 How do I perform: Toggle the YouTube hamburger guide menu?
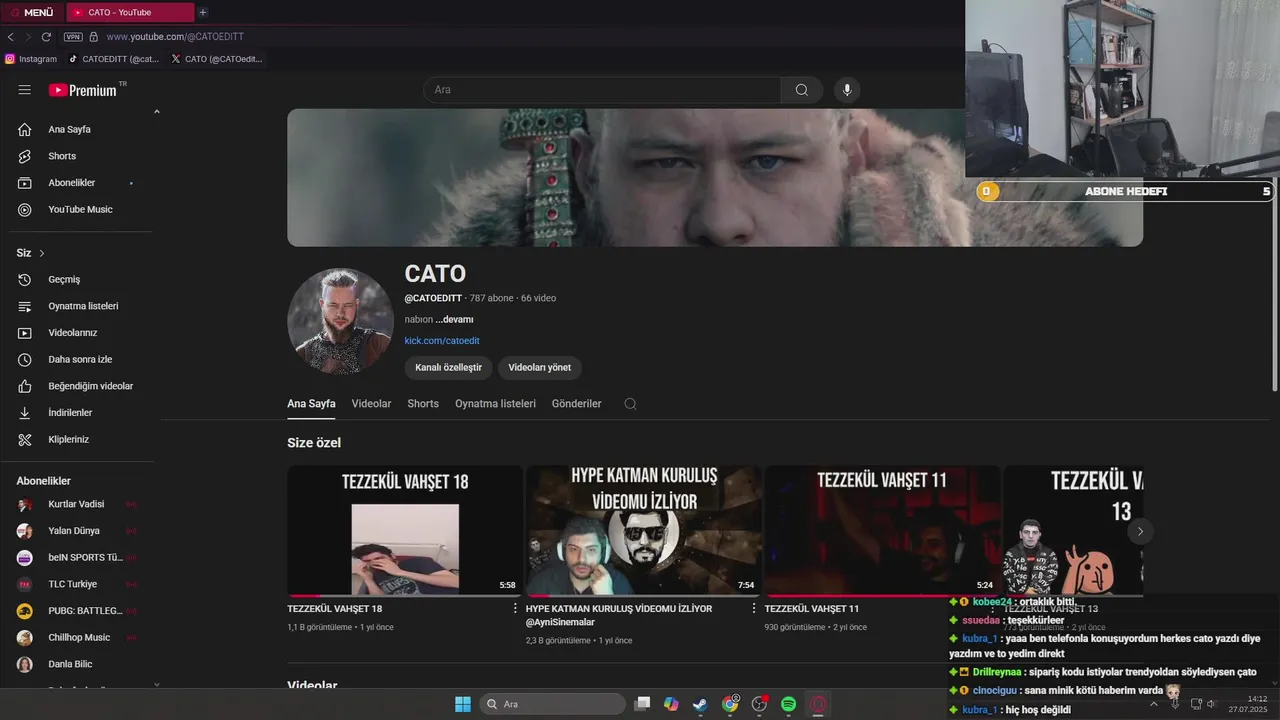coord(25,90)
